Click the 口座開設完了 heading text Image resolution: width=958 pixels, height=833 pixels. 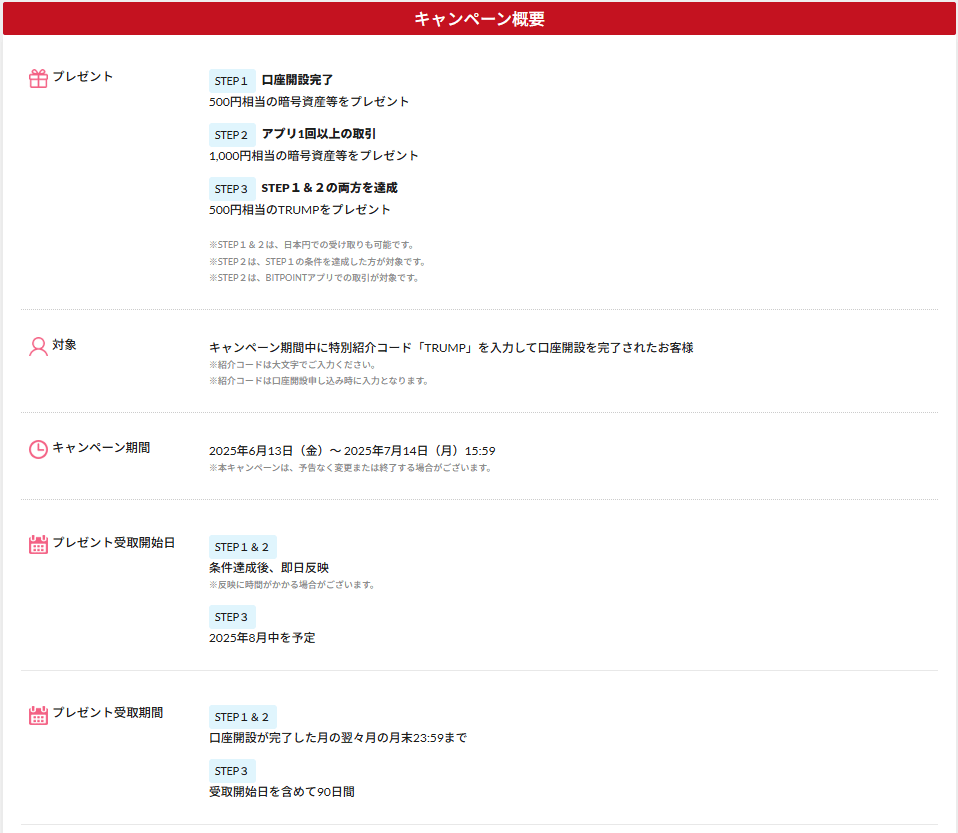tap(297, 80)
